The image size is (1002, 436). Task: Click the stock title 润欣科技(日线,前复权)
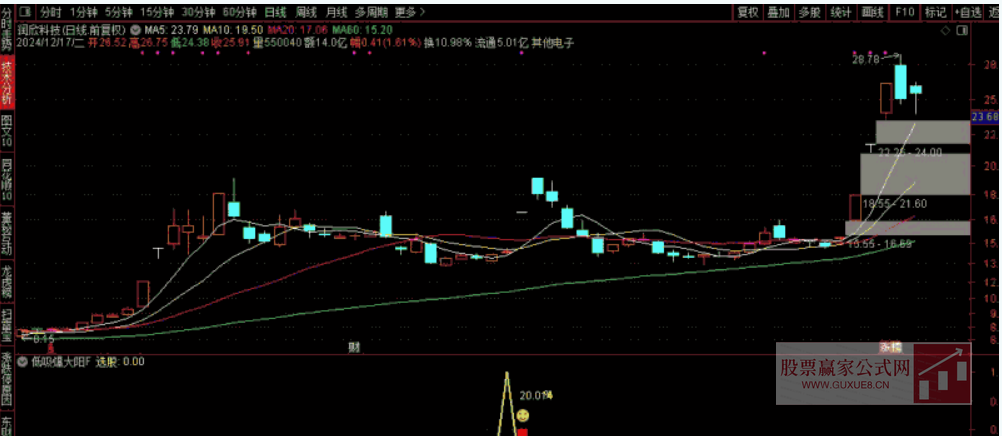coord(73,29)
